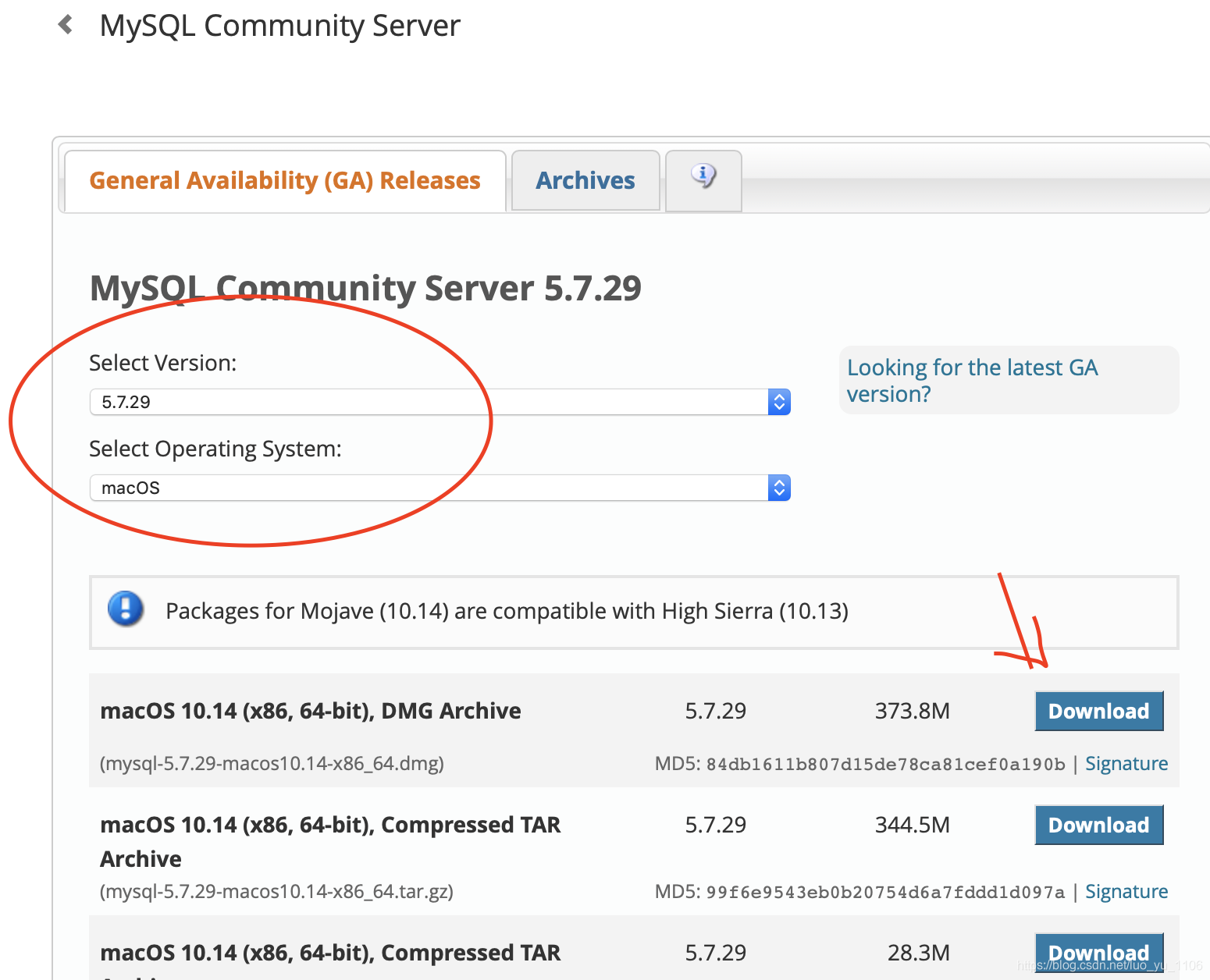
Task: Click Signature link for the Compressed TAR archive
Action: tap(1126, 891)
